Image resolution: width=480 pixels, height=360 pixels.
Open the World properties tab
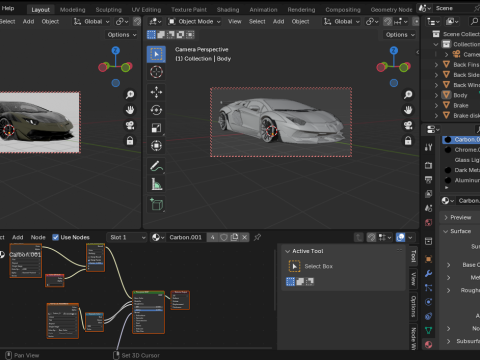coord(428,223)
